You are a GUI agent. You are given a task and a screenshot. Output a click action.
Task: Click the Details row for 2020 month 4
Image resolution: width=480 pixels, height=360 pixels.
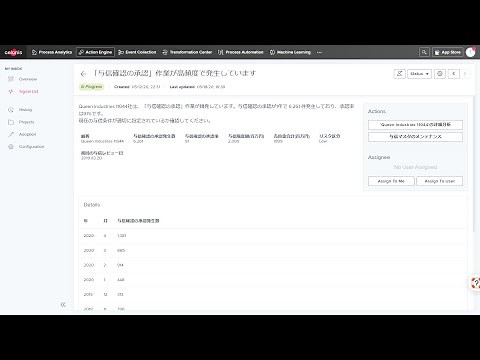pos(272,236)
